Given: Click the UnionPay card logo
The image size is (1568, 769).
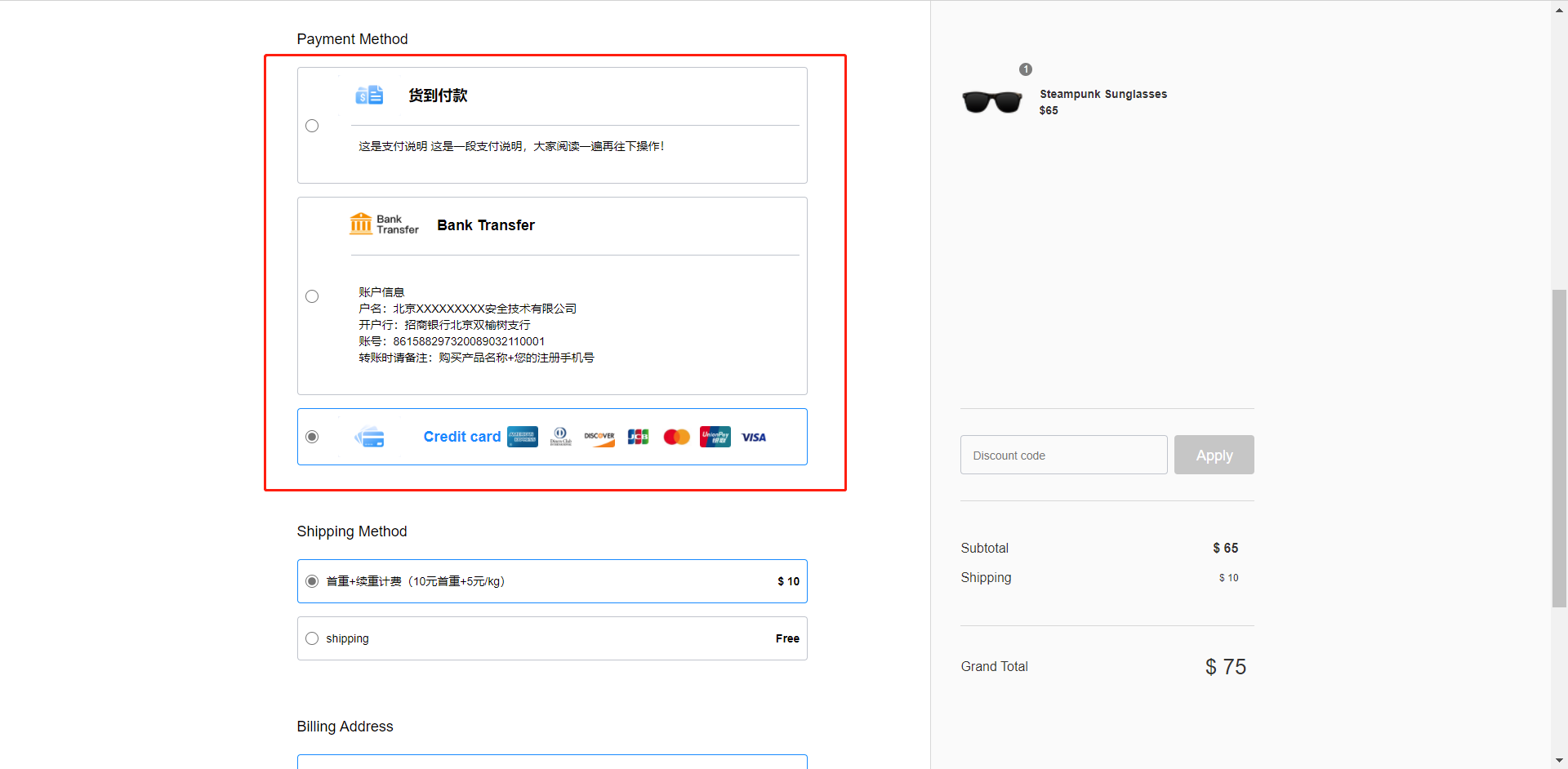Looking at the screenshot, I should point(715,437).
